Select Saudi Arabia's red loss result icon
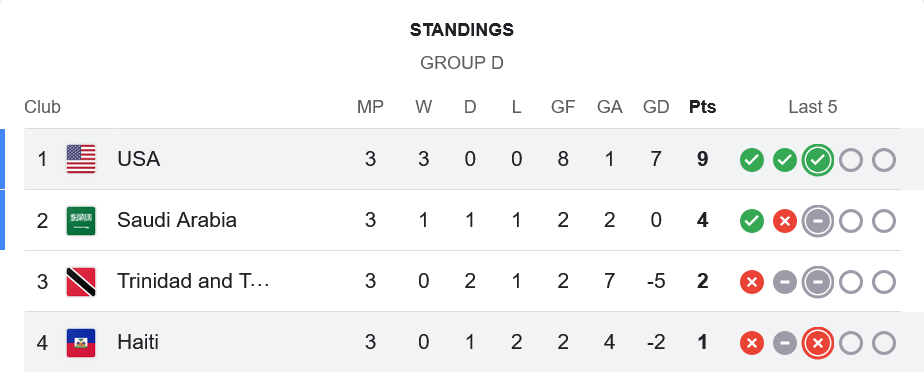This screenshot has height=390, width=924. click(x=784, y=221)
